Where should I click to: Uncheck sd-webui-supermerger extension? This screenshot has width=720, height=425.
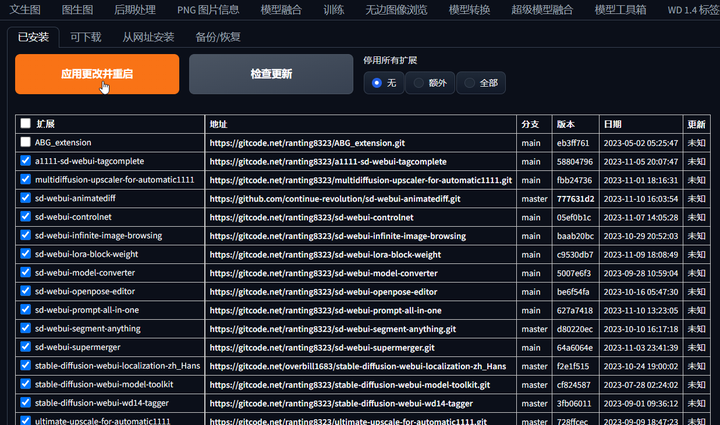click(26, 347)
